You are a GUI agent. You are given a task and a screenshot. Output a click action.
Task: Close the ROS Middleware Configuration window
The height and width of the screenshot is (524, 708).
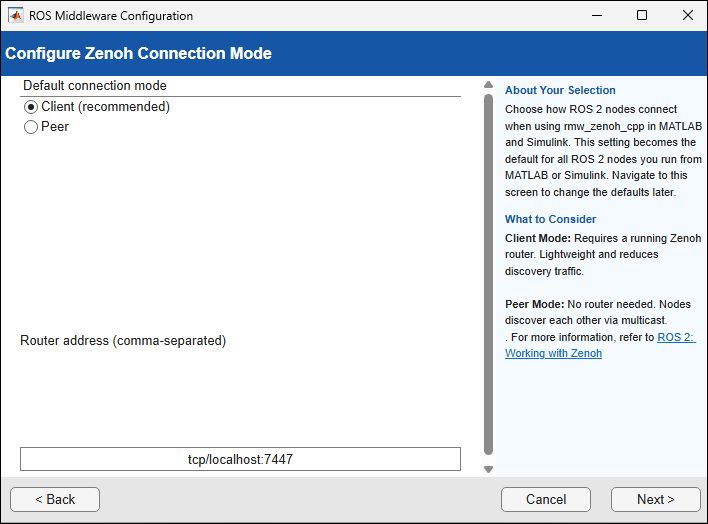(x=688, y=15)
